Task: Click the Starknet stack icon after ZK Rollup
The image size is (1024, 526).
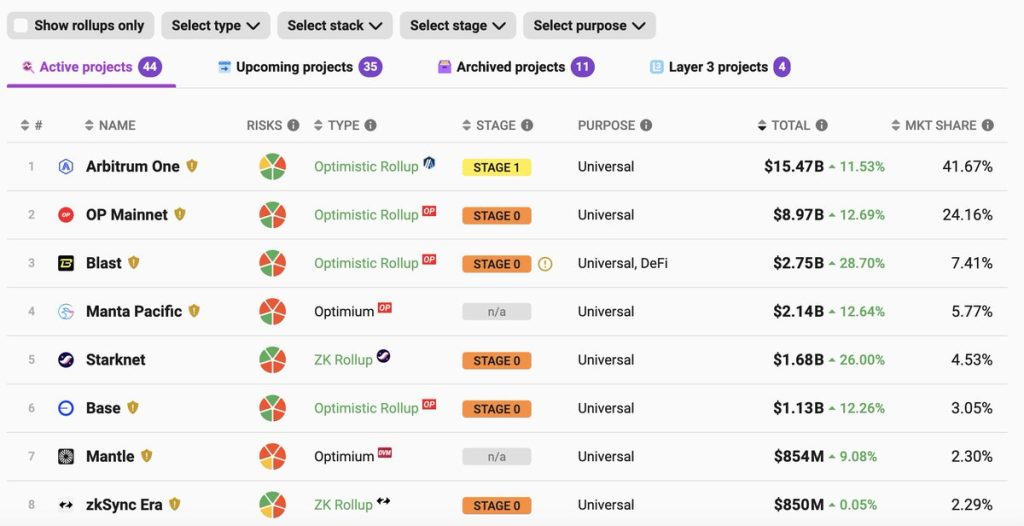Action: (383, 356)
